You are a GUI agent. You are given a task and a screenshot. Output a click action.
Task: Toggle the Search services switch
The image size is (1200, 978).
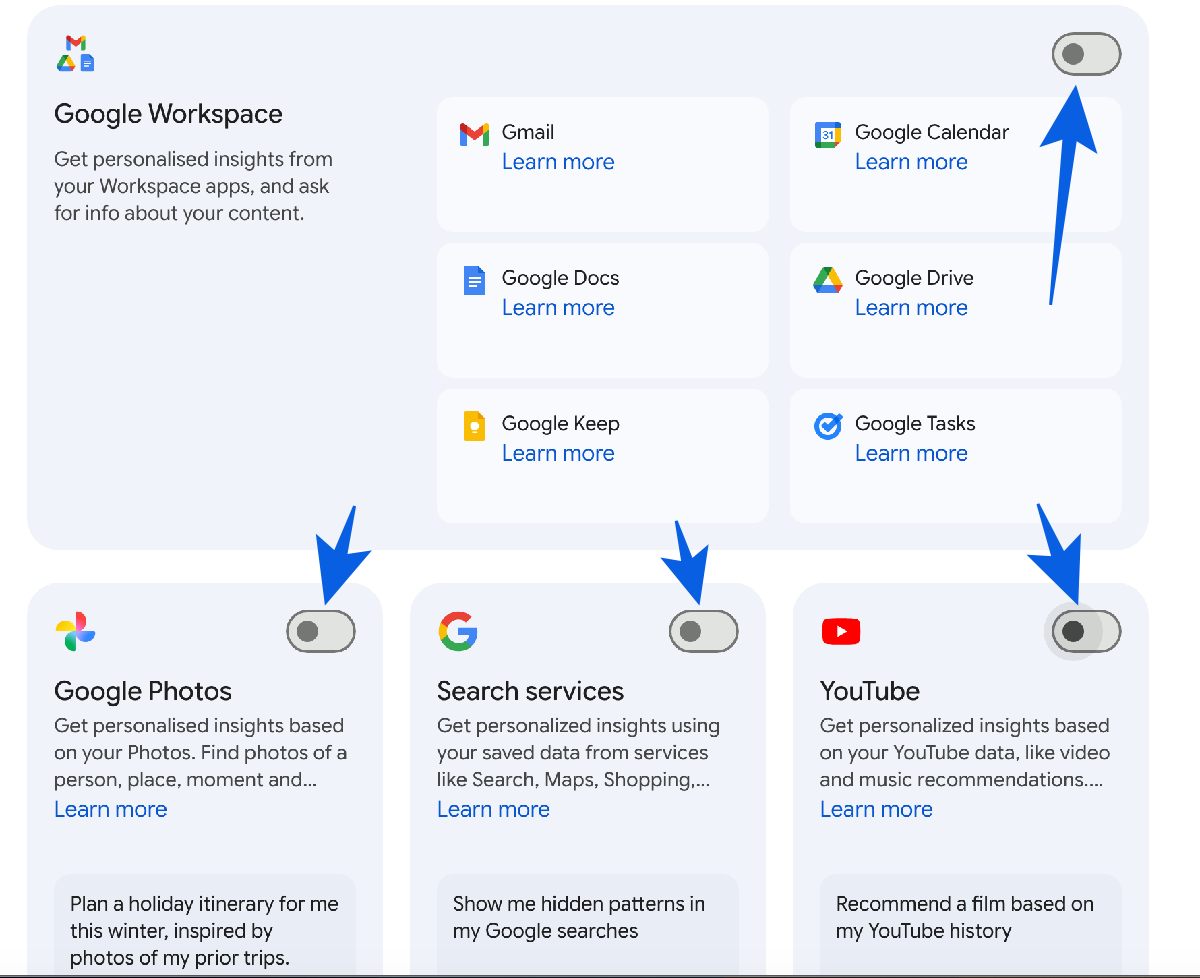pyautogui.click(x=703, y=631)
